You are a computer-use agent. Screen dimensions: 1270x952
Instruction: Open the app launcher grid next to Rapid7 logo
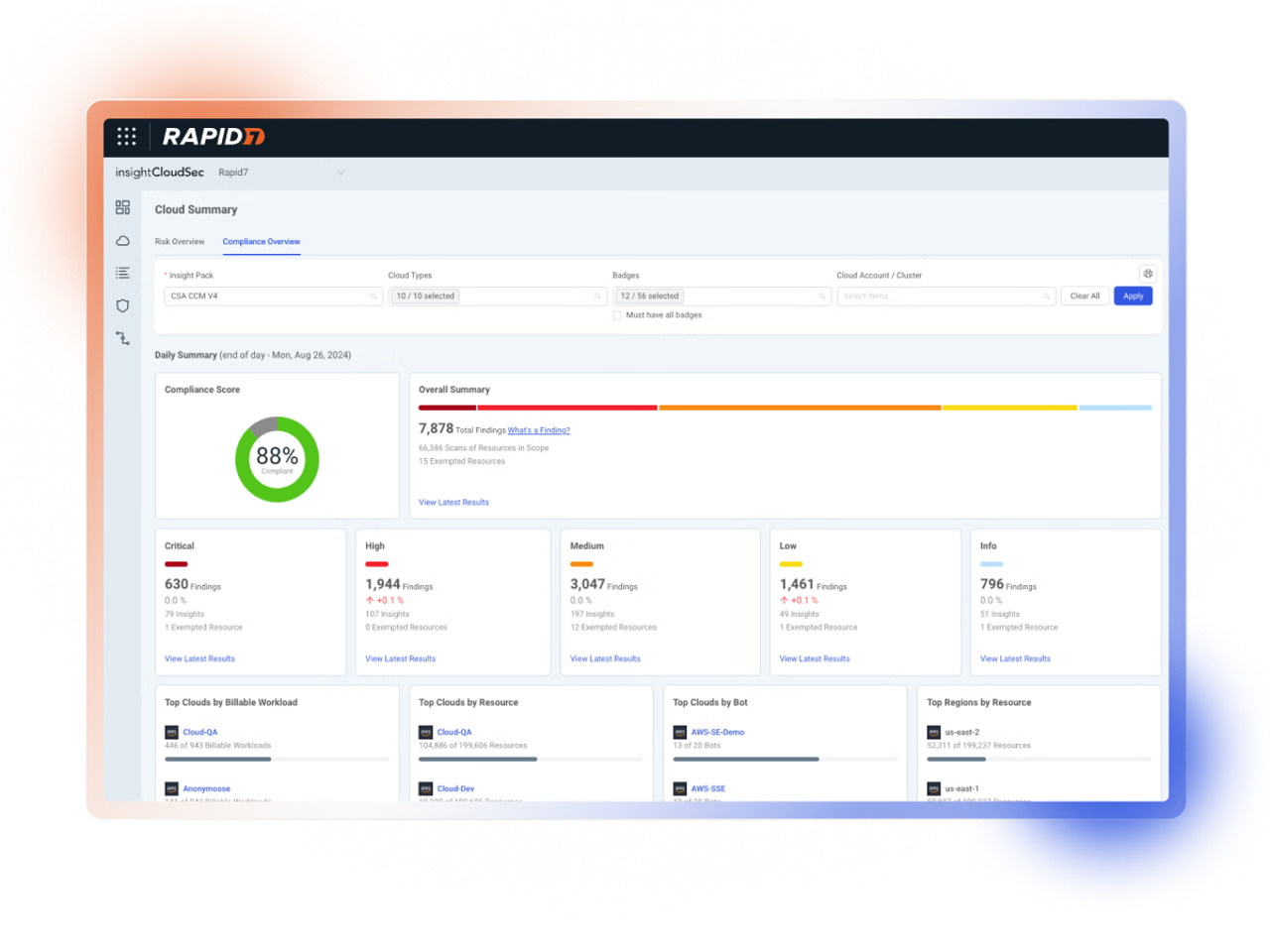(x=127, y=137)
